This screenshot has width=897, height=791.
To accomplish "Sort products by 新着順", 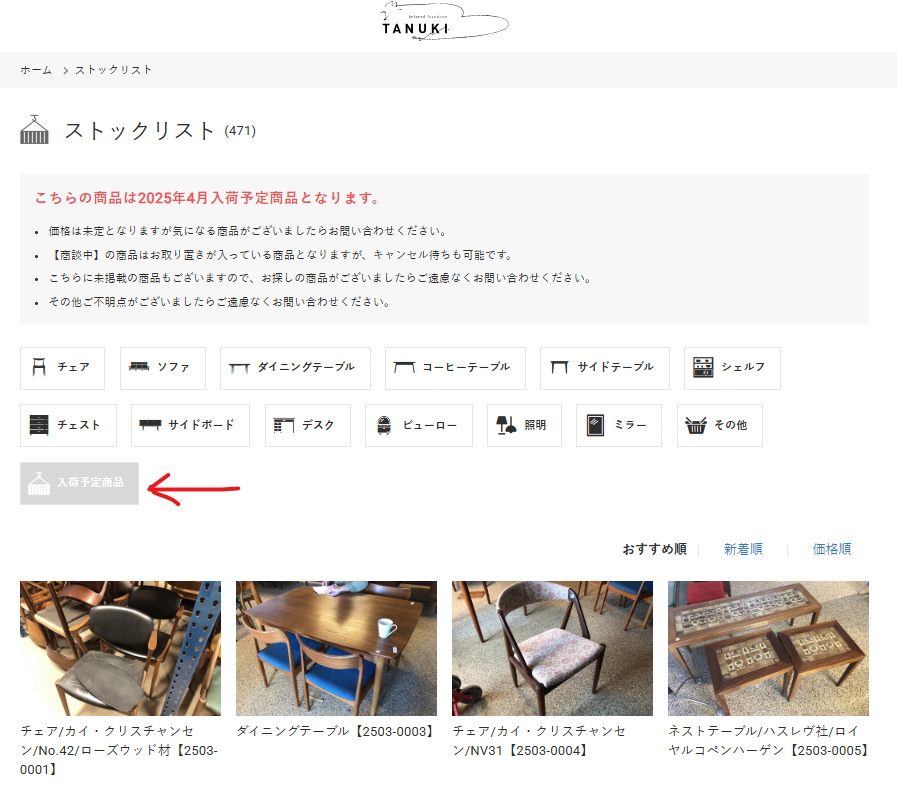I will (x=743, y=549).
